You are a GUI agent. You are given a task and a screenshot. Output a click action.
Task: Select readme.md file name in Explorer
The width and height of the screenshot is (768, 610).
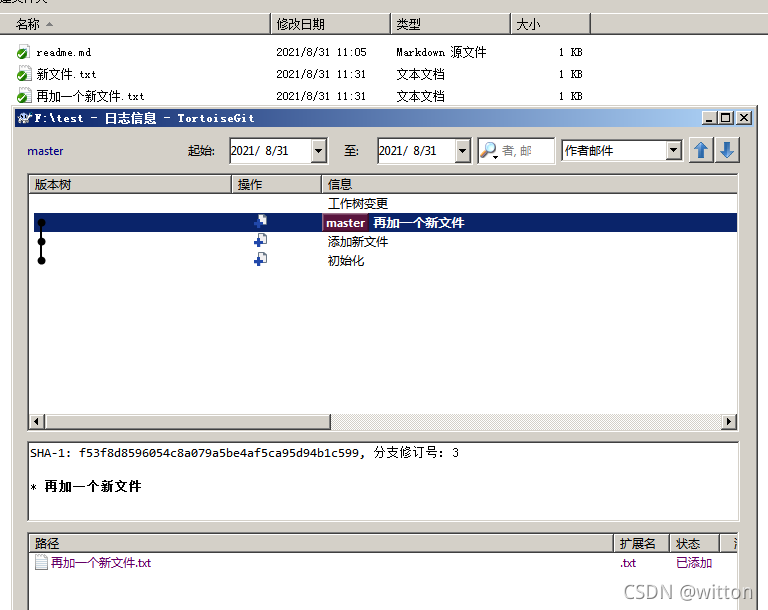tap(64, 52)
